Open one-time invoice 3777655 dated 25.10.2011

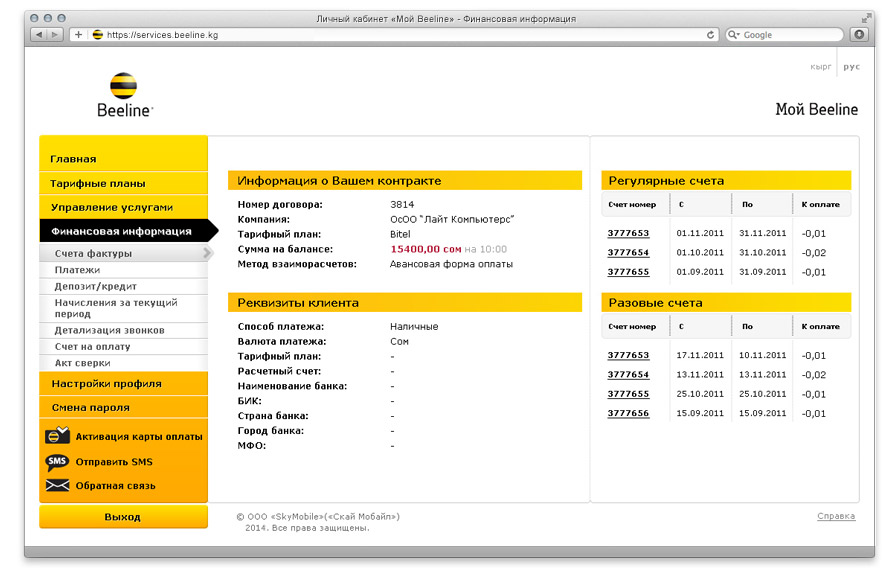(x=628, y=394)
